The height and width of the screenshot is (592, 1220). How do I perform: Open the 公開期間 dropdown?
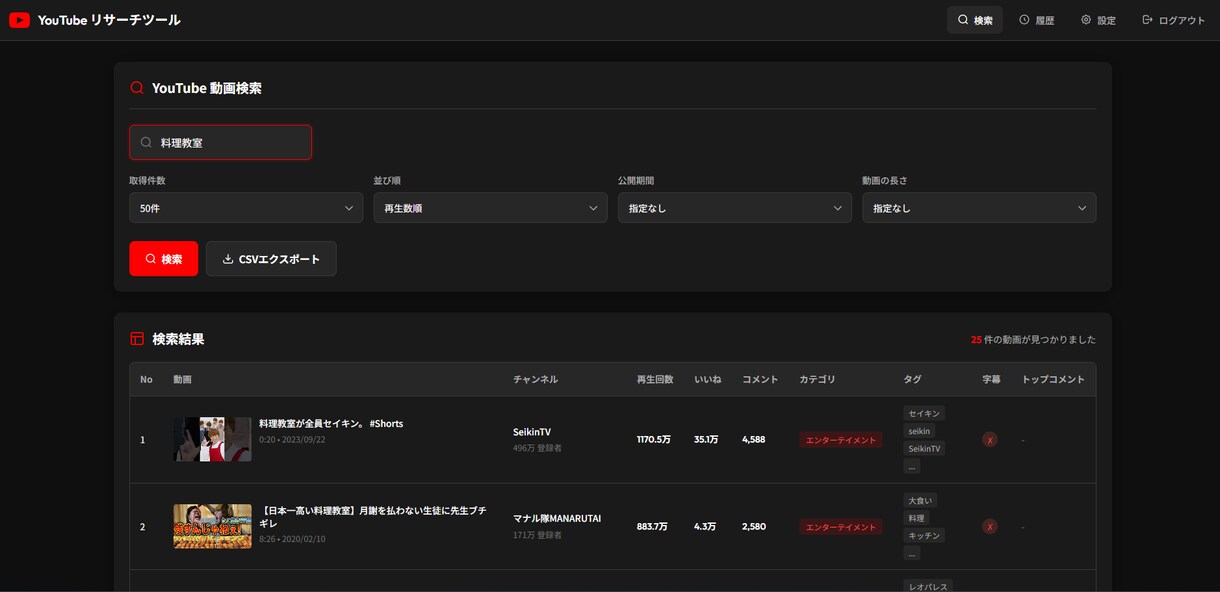click(x=735, y=208)
